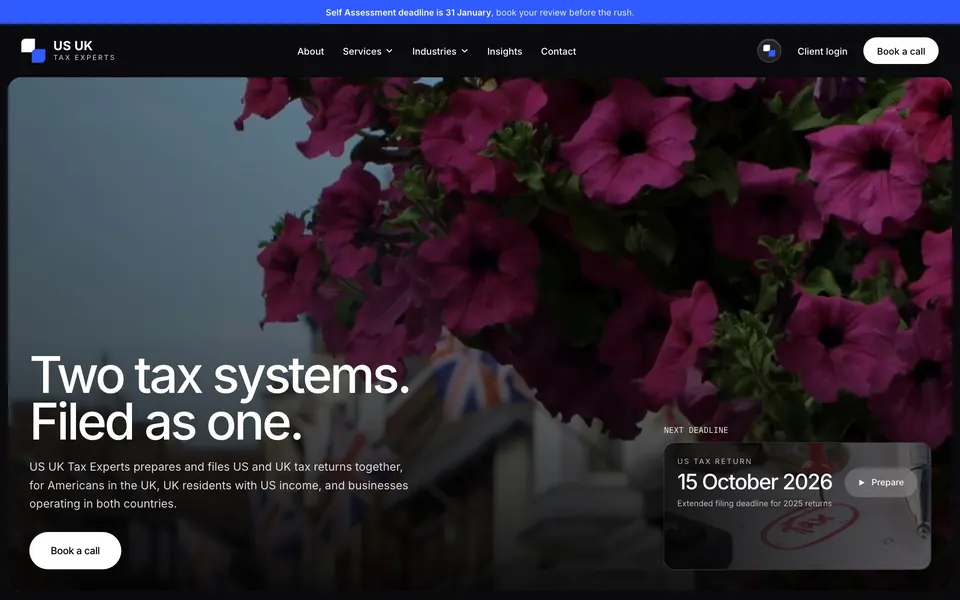
Task: Select the 15 October 2026 deadline date
Action: tap(754, 482)
